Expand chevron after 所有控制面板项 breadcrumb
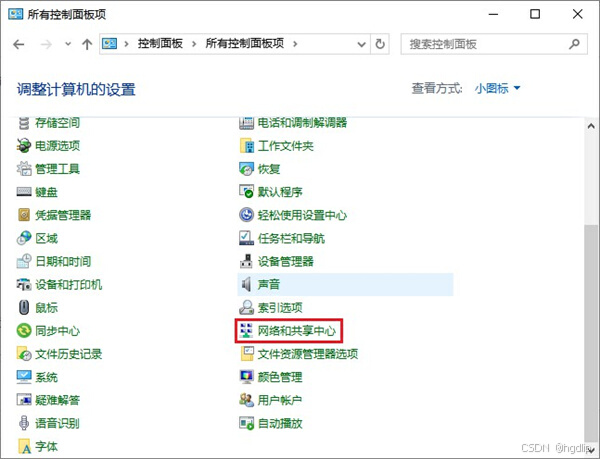The image size is (600, 459). pos(295,44)
